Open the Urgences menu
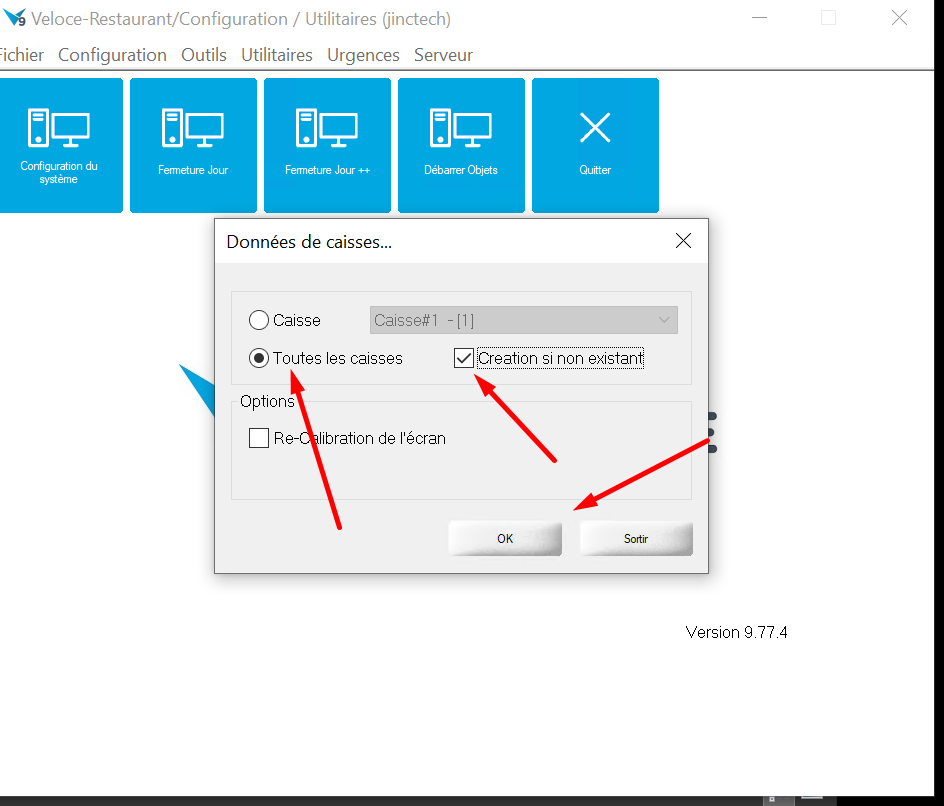Image resolution: width=944 pixels, height=806 pixels. tap(363, 55)
